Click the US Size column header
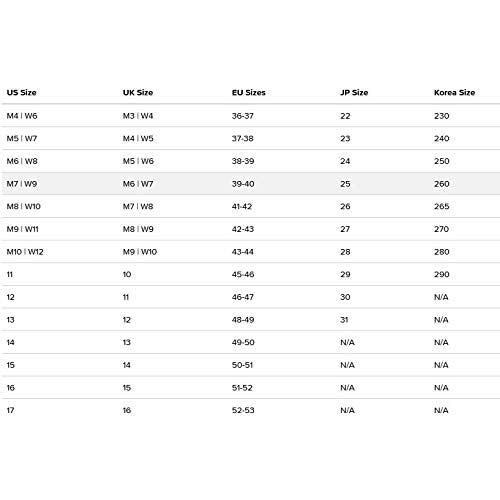This screenshot has height=500, width=500. (22, 92)
